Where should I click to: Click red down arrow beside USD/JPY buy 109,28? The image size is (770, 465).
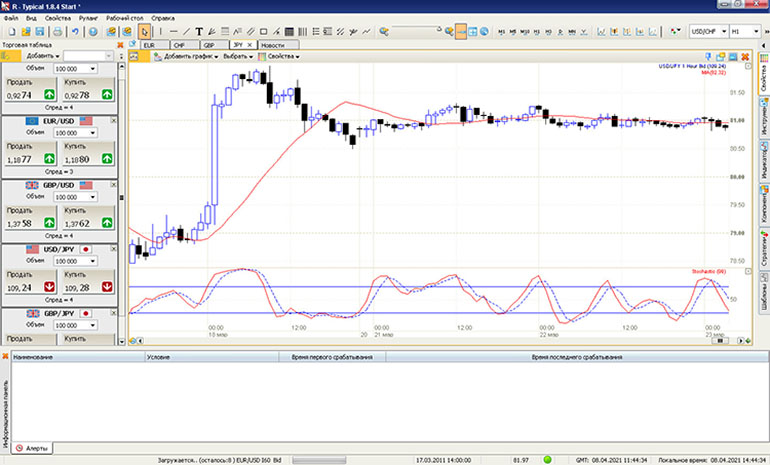[107, 287]
